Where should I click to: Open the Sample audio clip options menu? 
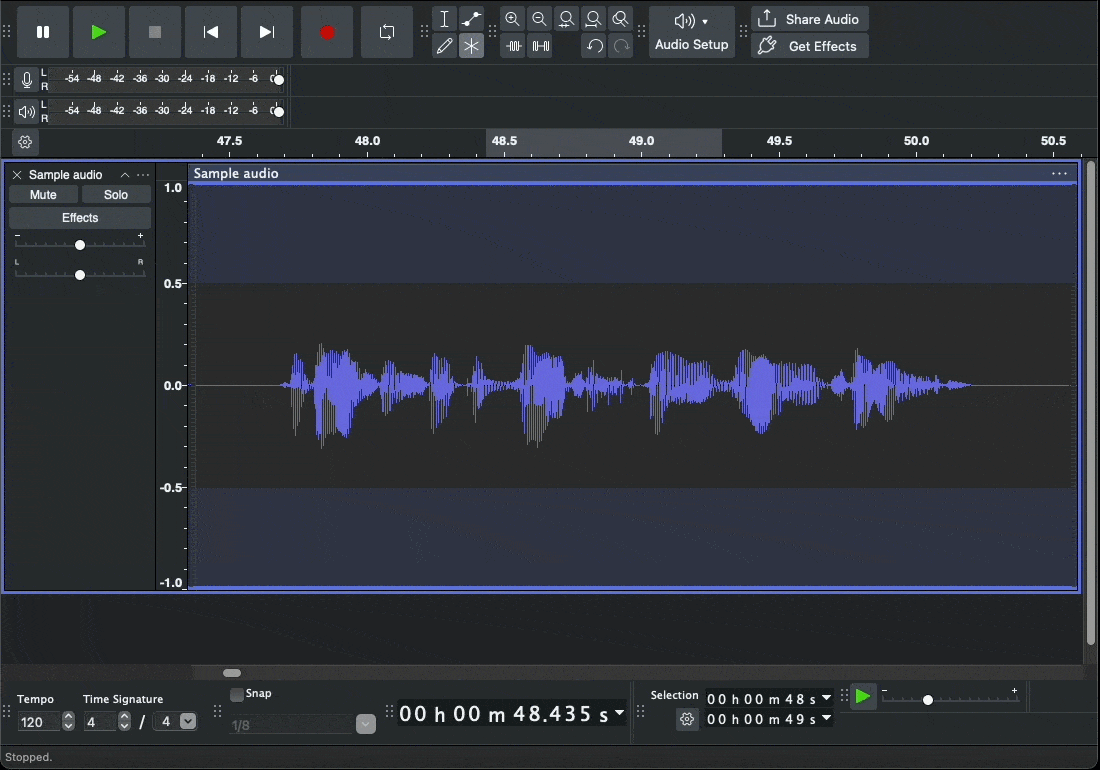pos(1059,174)
